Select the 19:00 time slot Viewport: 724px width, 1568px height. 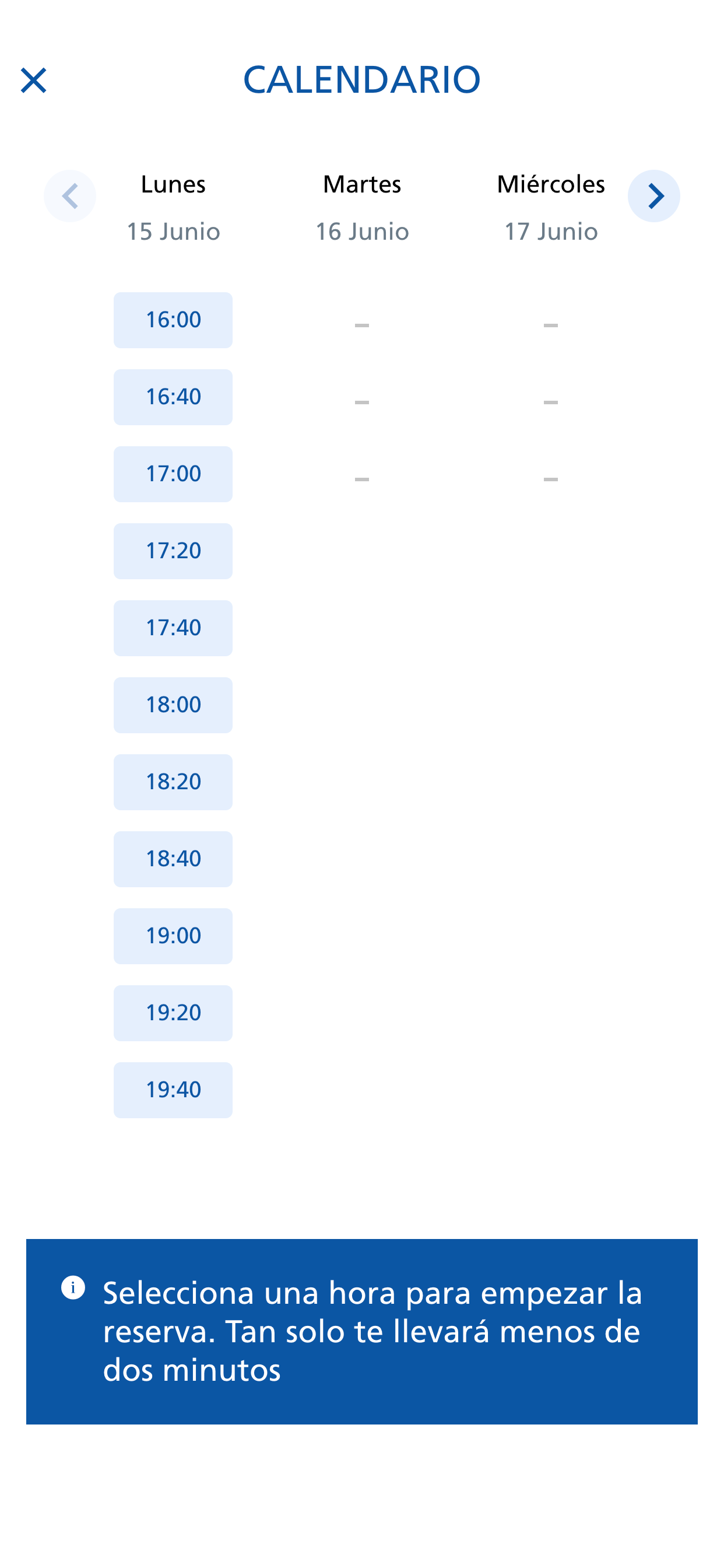[173, 936]
